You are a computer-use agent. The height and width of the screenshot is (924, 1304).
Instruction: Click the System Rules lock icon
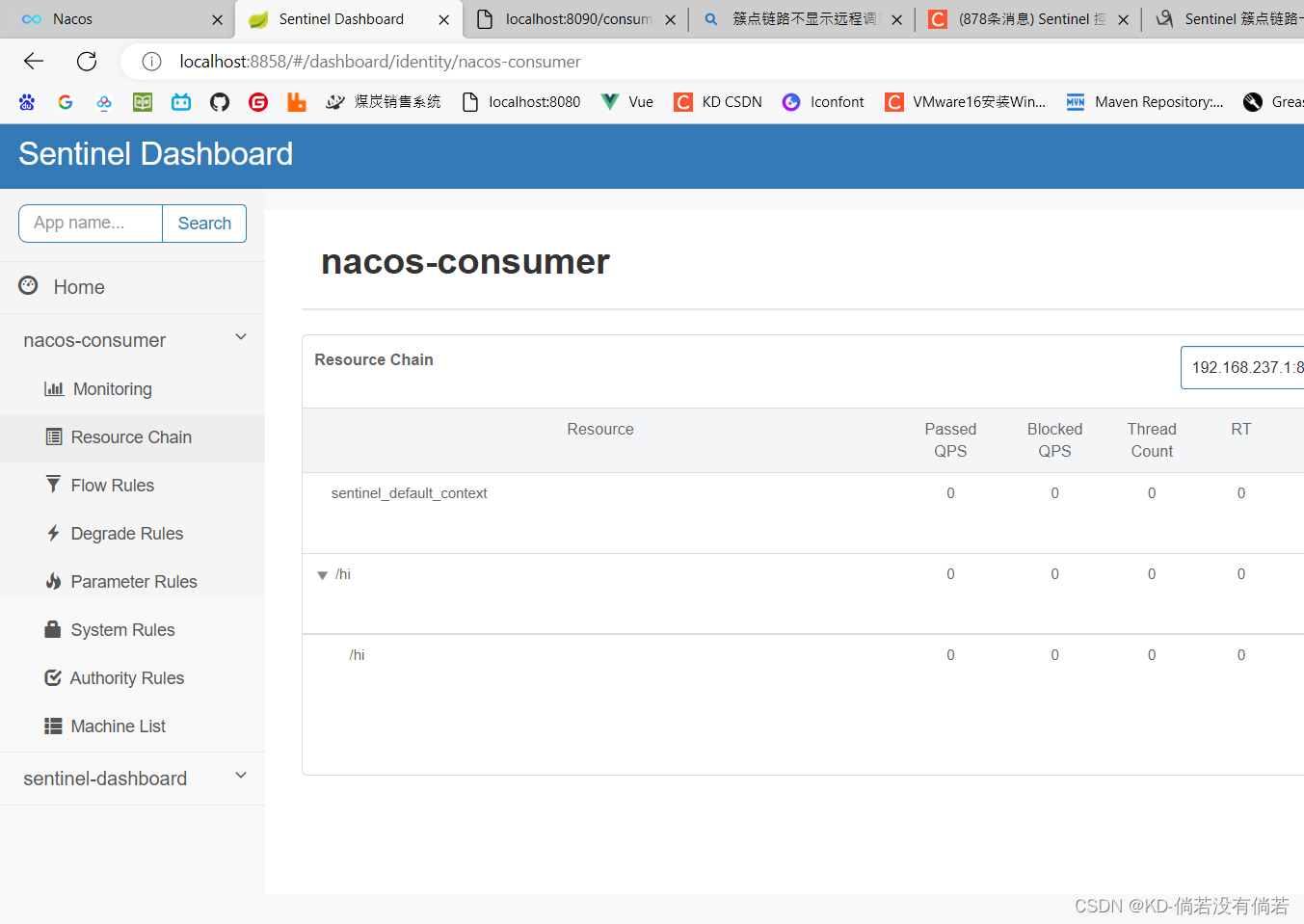tap(53, 629)
